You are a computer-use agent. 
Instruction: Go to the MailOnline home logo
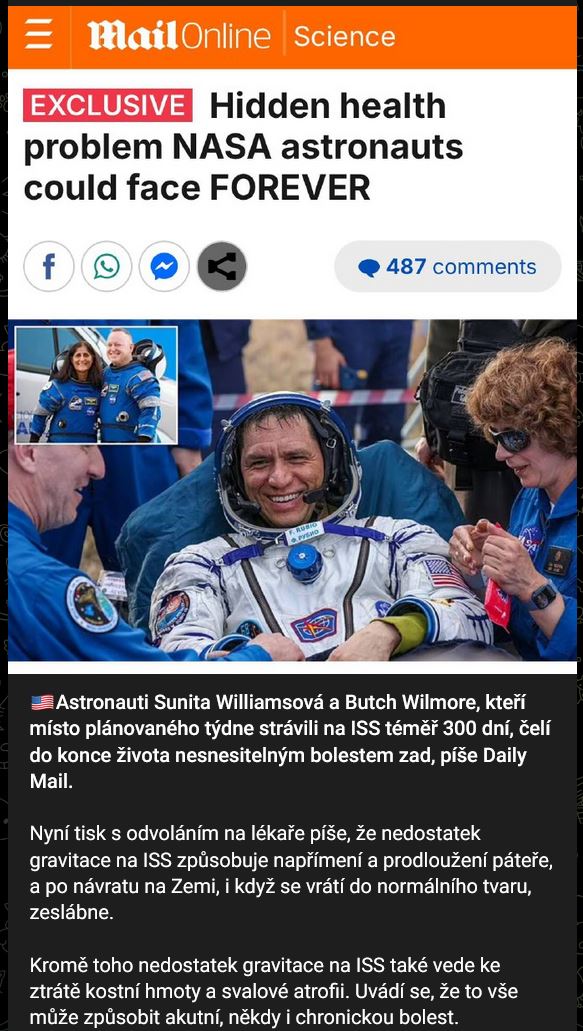pos(179,36)
